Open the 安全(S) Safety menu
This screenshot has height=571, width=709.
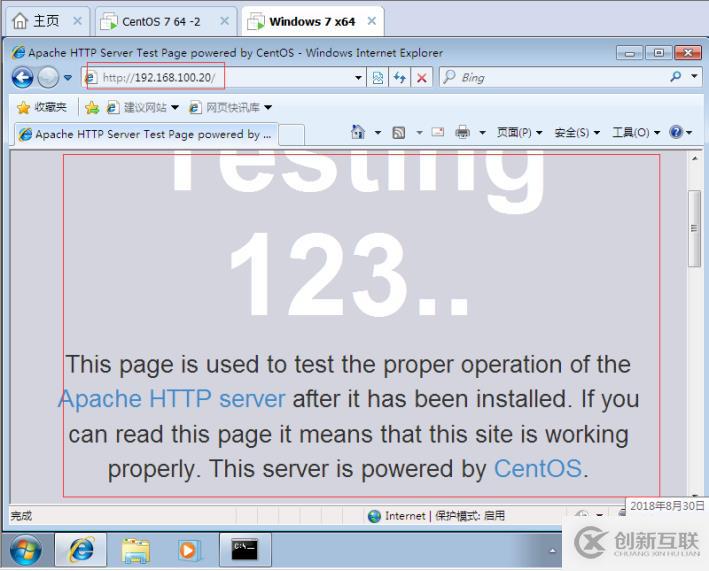577,132
